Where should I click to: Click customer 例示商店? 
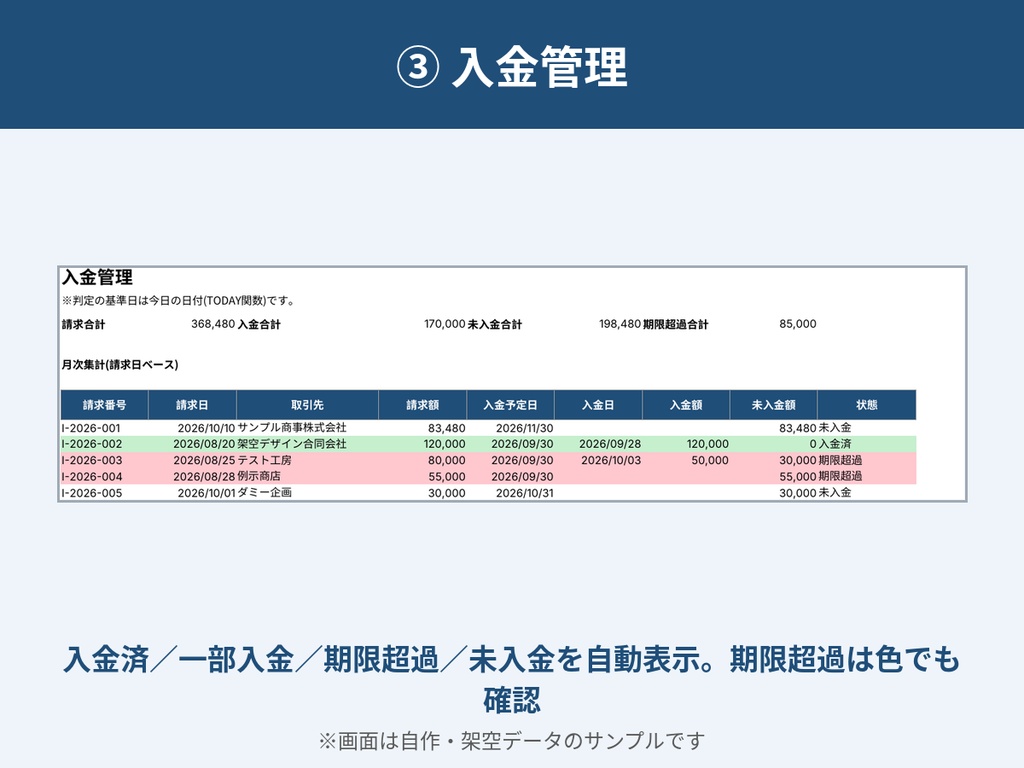click(x=259, y=477)
